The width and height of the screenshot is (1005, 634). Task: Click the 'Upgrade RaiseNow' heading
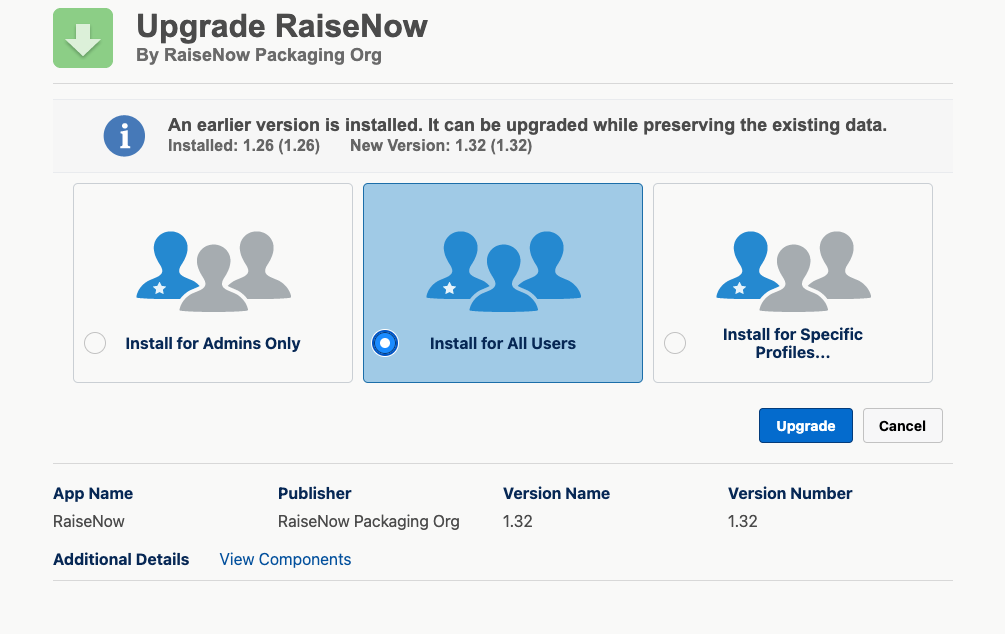click(x=282, y=26)
